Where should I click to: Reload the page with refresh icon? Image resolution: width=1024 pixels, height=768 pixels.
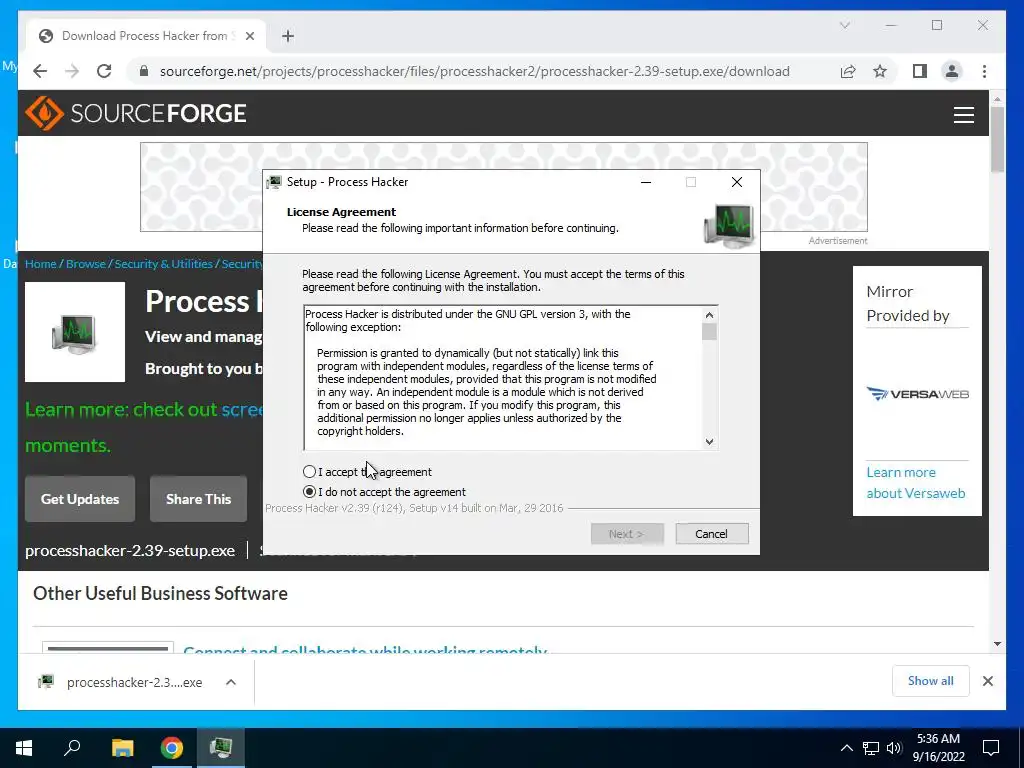[x=104, y=71]
